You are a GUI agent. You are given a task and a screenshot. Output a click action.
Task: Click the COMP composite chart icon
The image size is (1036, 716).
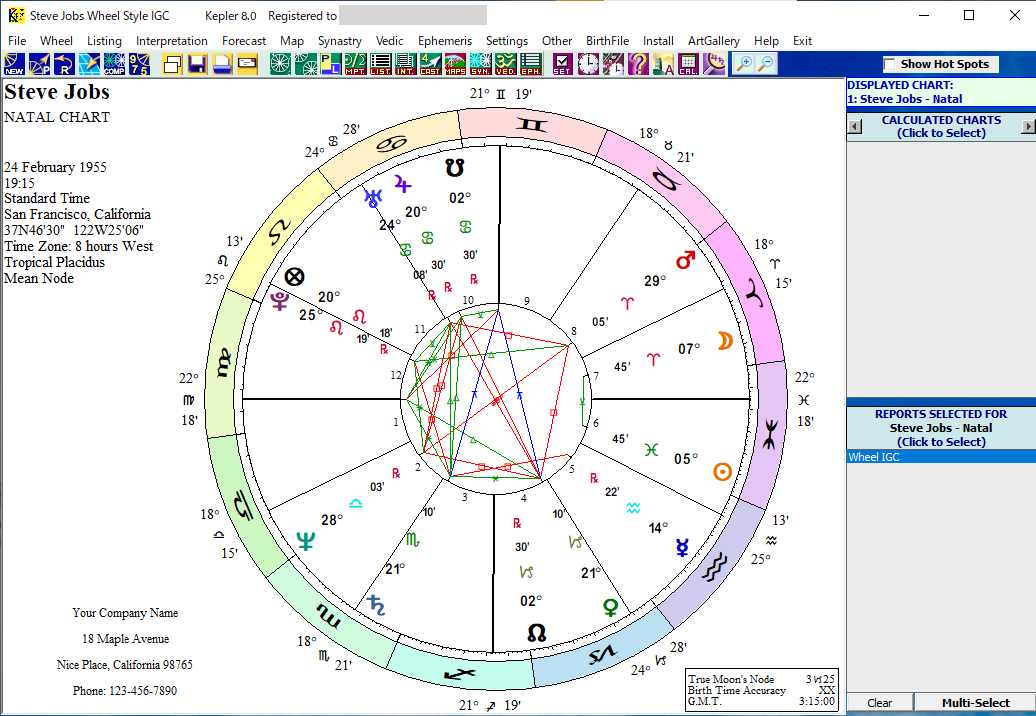114,64
